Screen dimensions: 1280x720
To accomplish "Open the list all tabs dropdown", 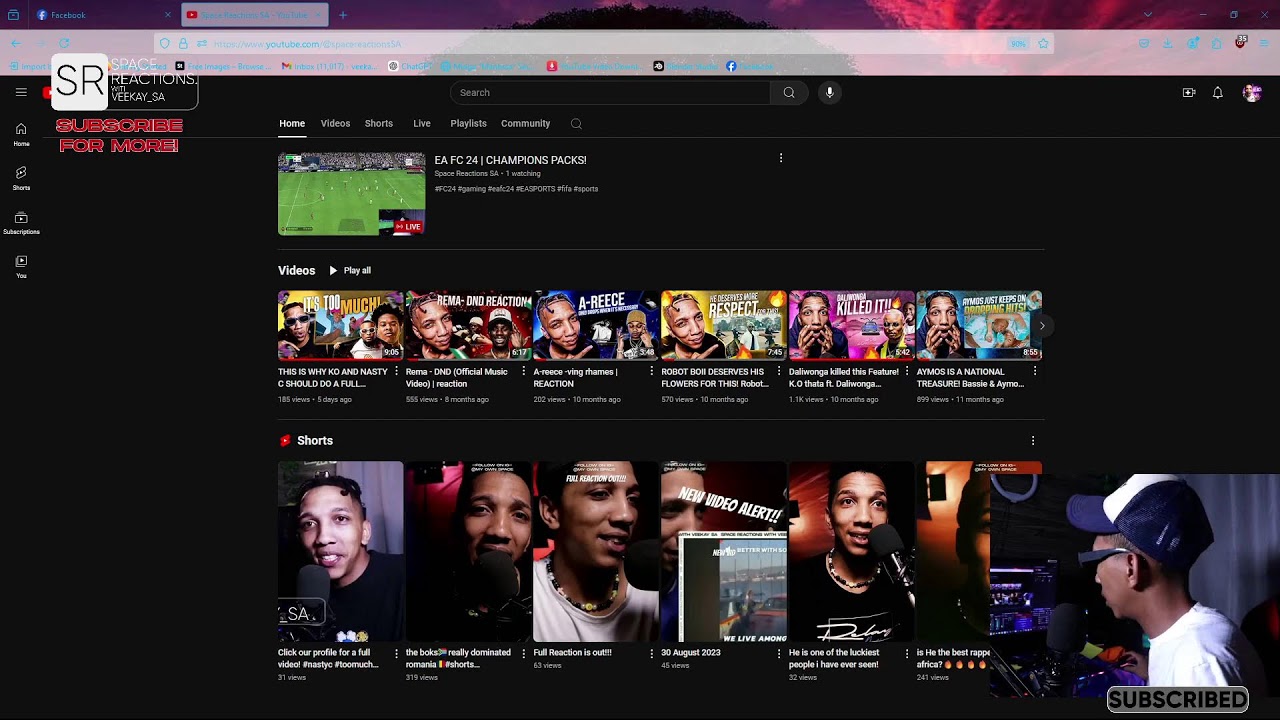I will pos(1147,15).
